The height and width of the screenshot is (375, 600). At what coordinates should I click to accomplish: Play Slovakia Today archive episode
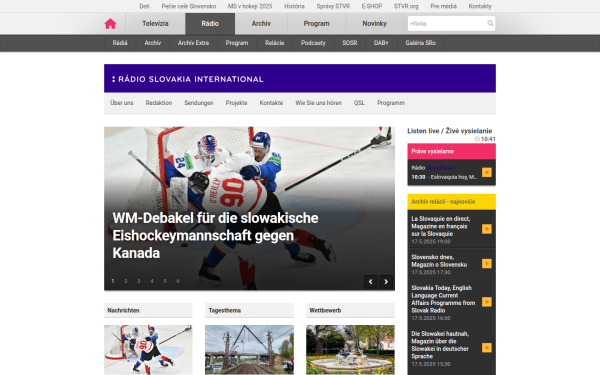pos(487,302)
